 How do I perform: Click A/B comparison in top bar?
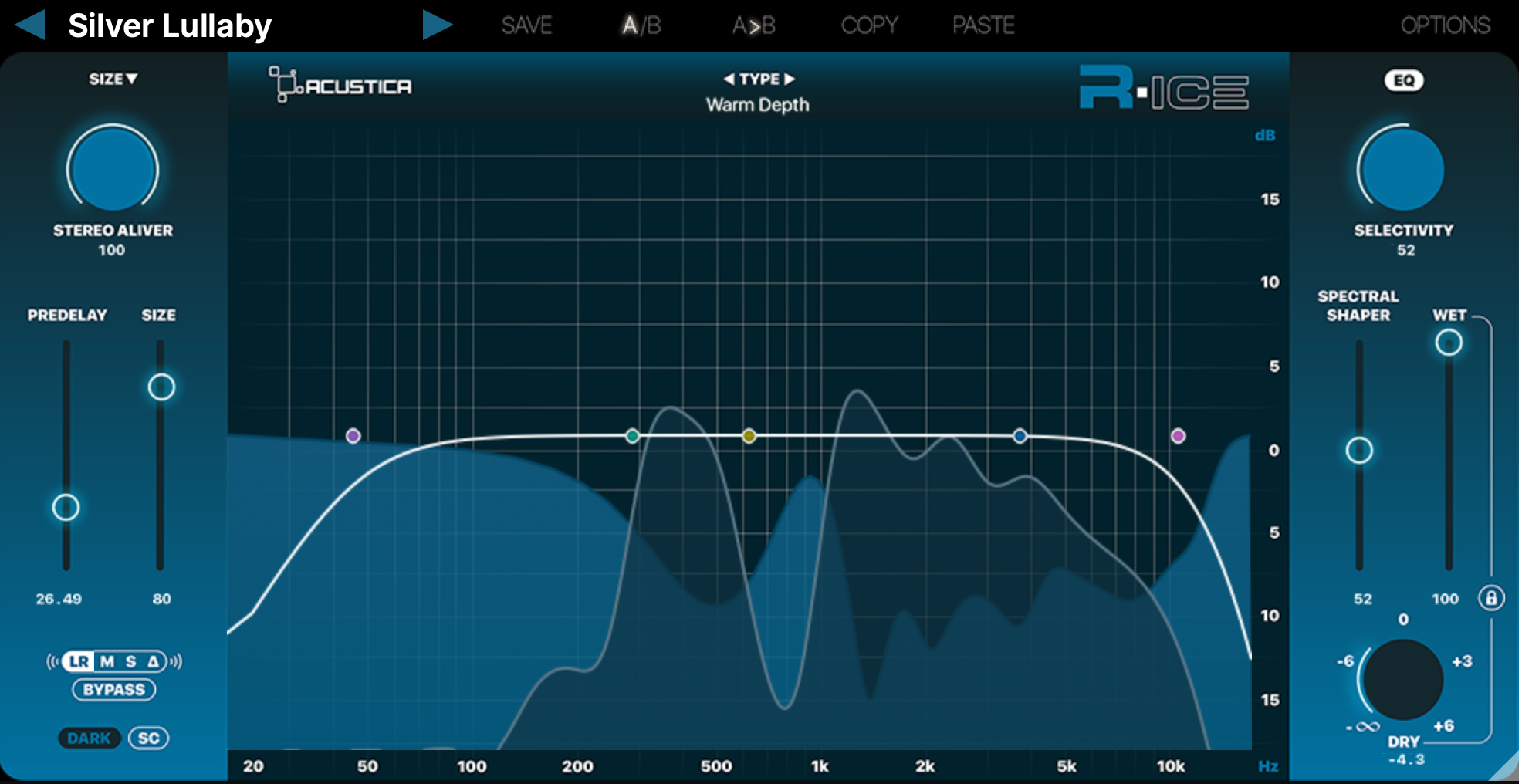(x=641, y=25)
